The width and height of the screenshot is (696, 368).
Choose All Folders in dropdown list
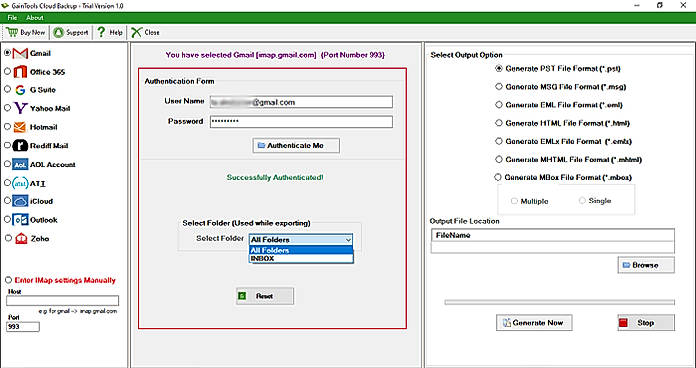pos(301,250)
